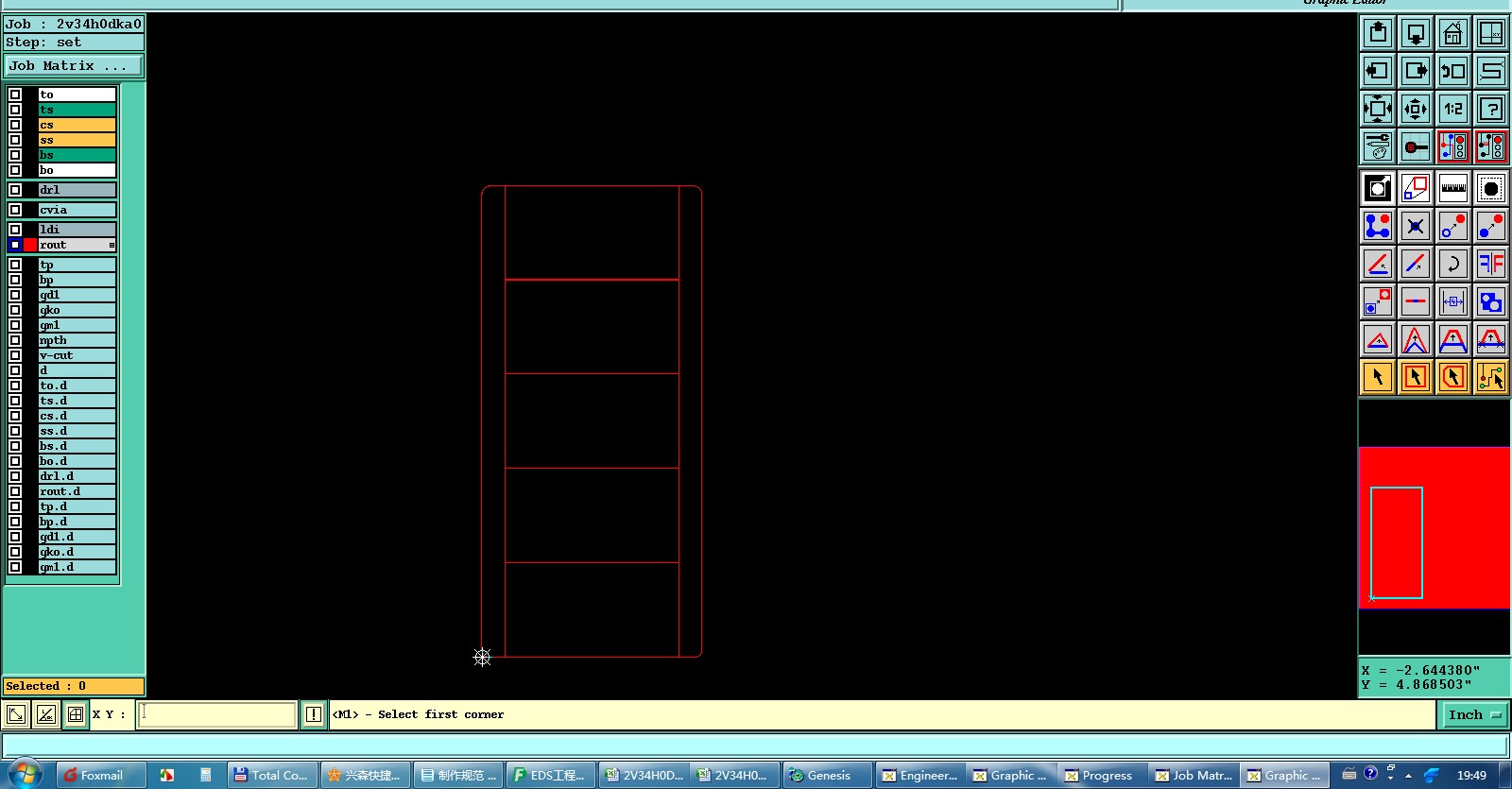Select the layer name gko
Viewport: 1512px width, 789px height.
pyautogui.click(x=77, y=310)
